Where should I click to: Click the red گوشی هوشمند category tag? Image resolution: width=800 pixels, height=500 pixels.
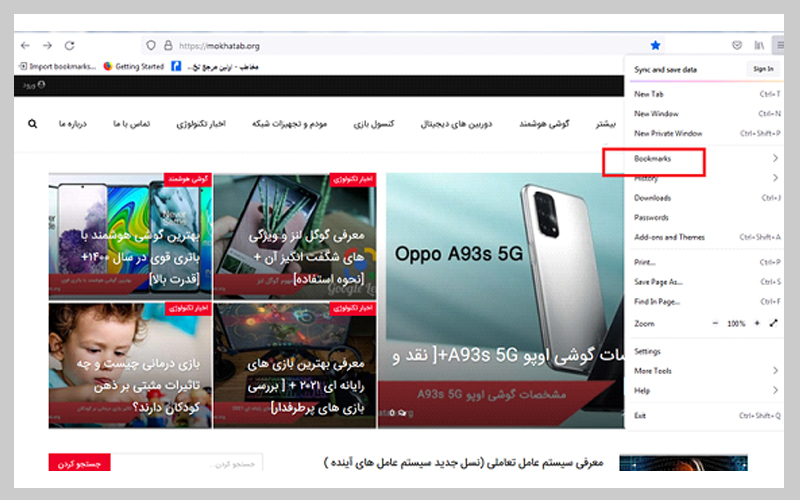point(188,179)
